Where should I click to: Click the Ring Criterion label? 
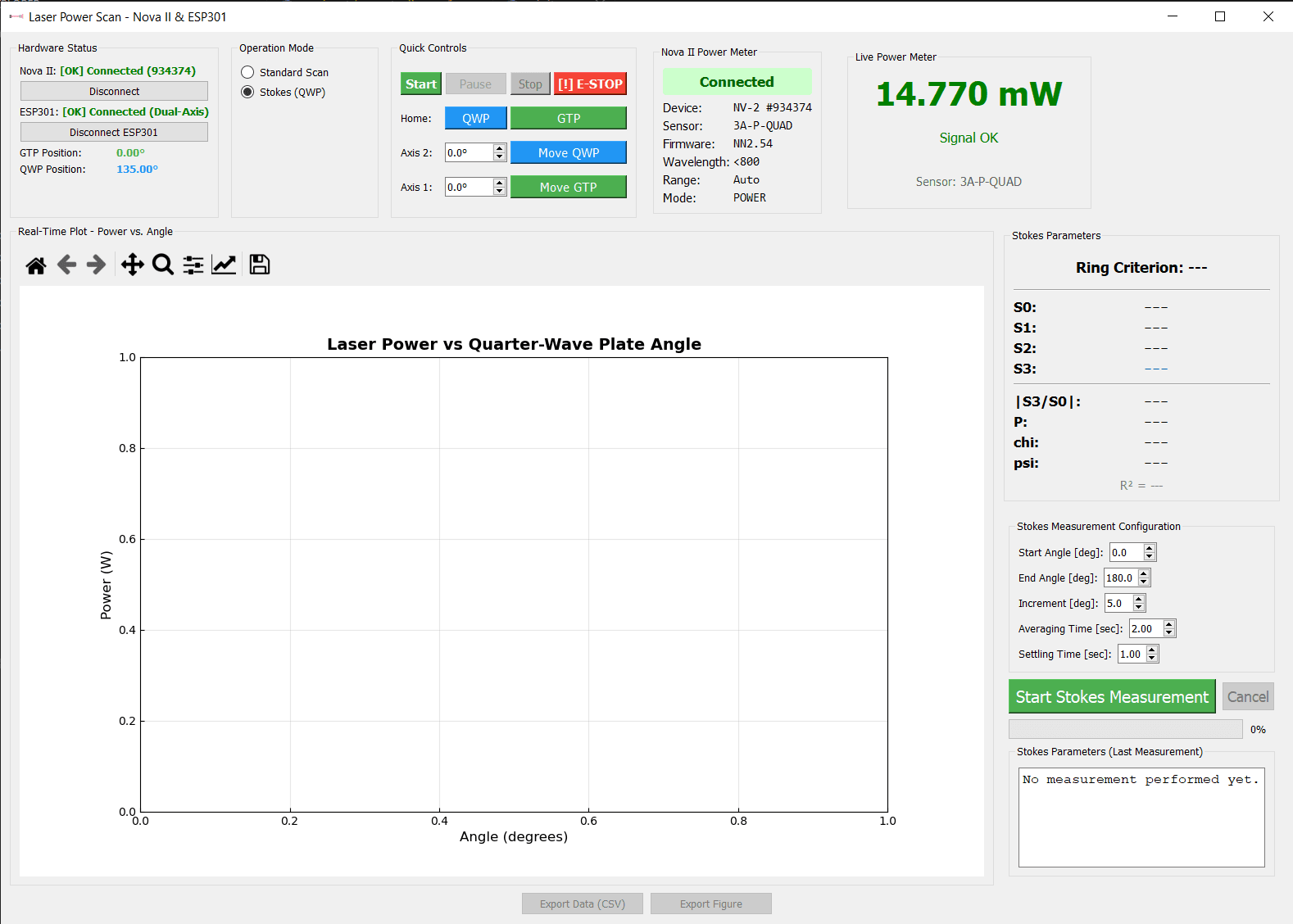pos(1141,268)
